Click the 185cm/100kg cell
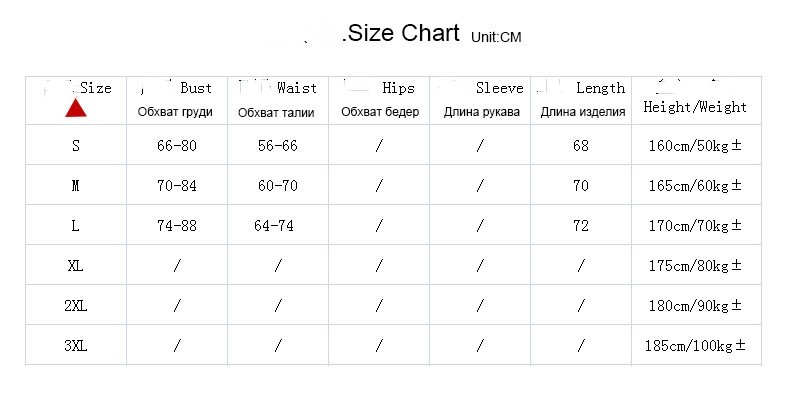The height and width of the screenshot is (394, 790). coord(695,346)
